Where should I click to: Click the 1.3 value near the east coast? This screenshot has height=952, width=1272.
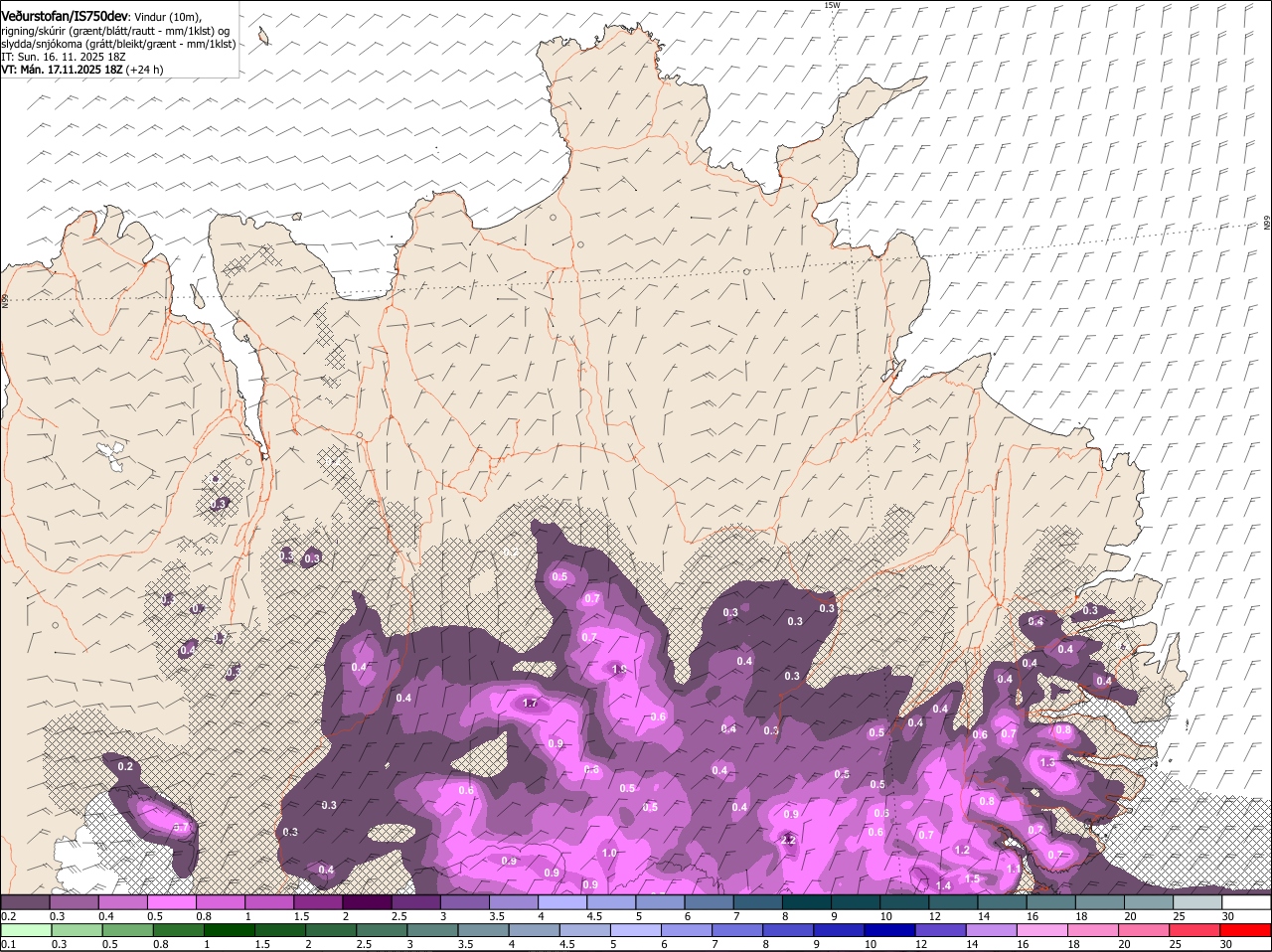click(1047, 763)
